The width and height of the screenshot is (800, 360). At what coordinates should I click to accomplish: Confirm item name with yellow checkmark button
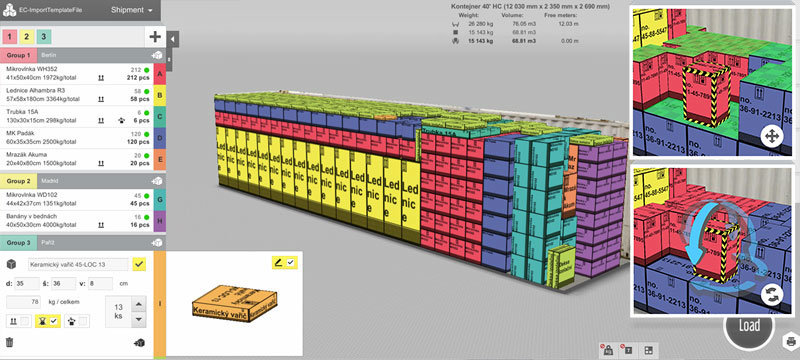(x=139, y=264)
